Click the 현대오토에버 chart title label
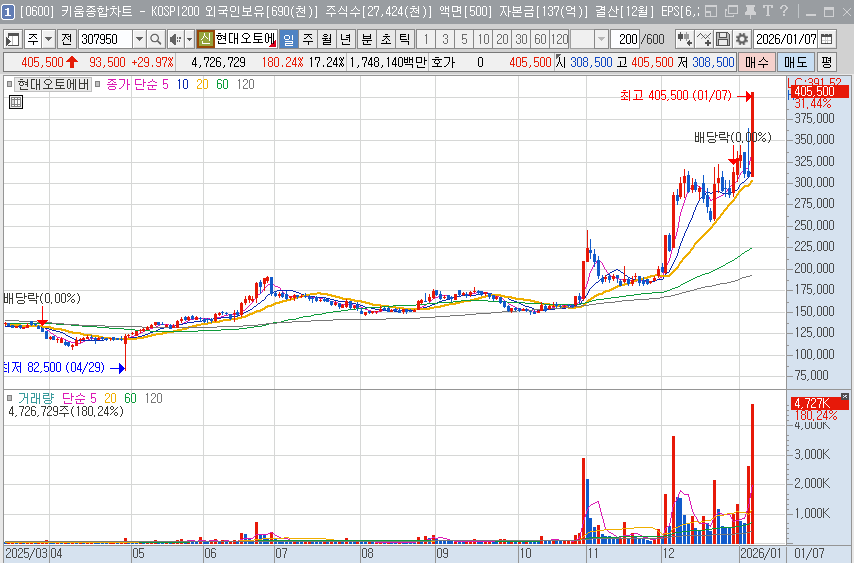 (x=53, y=84)
